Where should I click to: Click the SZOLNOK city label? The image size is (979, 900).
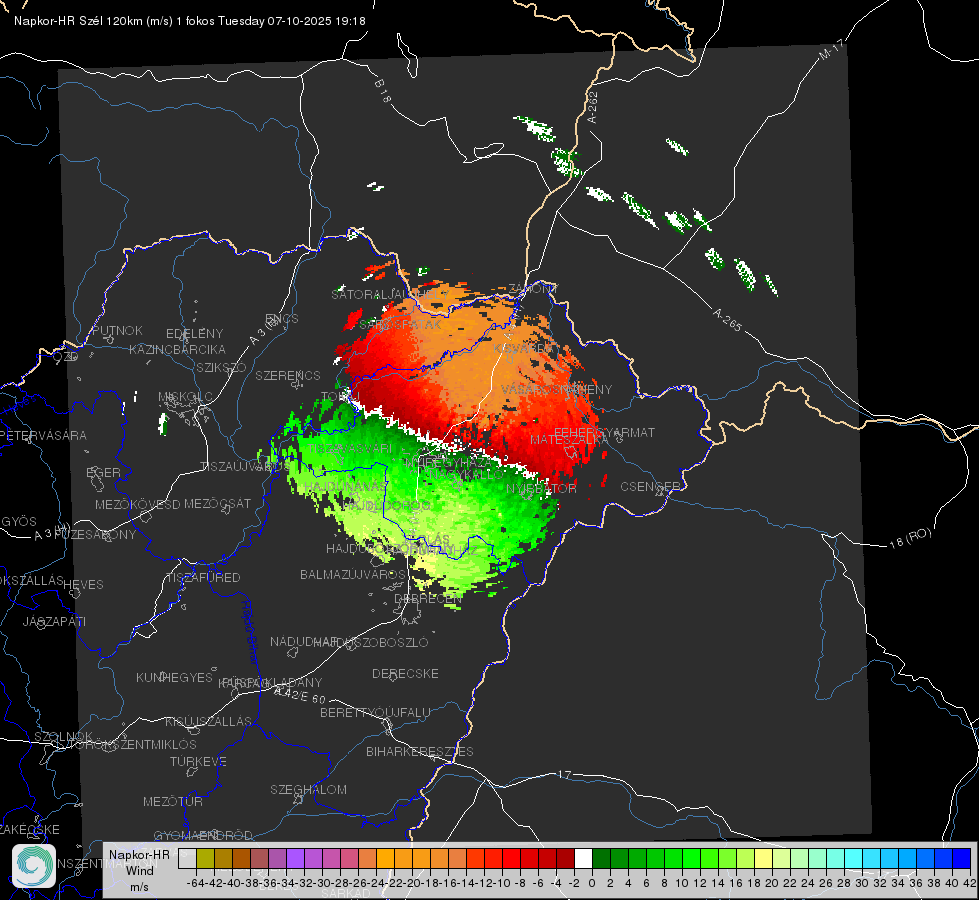pyautogui.click(x=63, y=736)
